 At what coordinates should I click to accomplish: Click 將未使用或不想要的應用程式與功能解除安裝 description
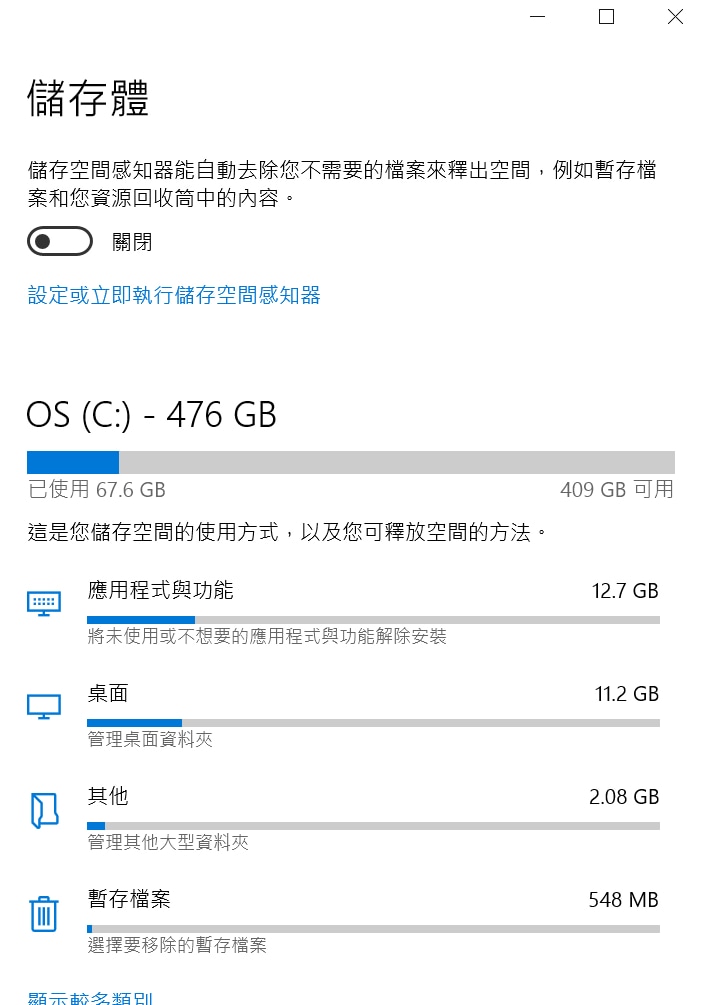[x=267, y=636]
